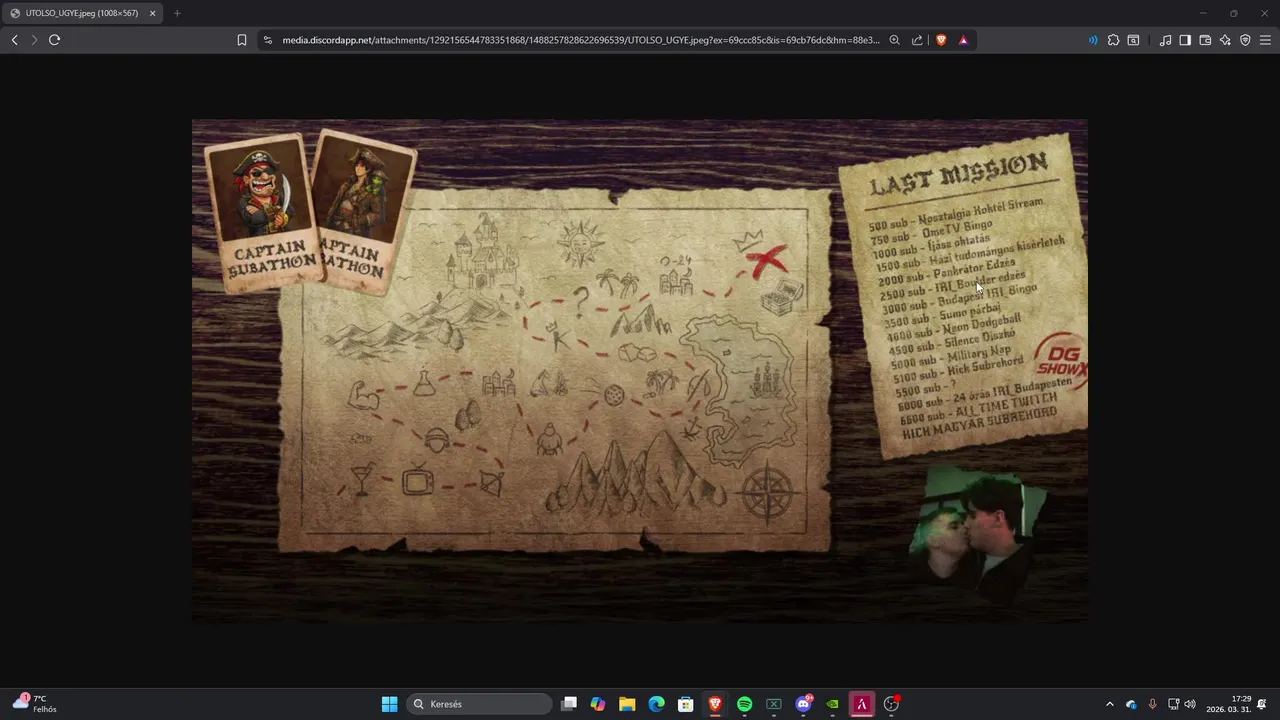Click the microphone tray icon
1280x720 pixels.
coord(1152,704)
